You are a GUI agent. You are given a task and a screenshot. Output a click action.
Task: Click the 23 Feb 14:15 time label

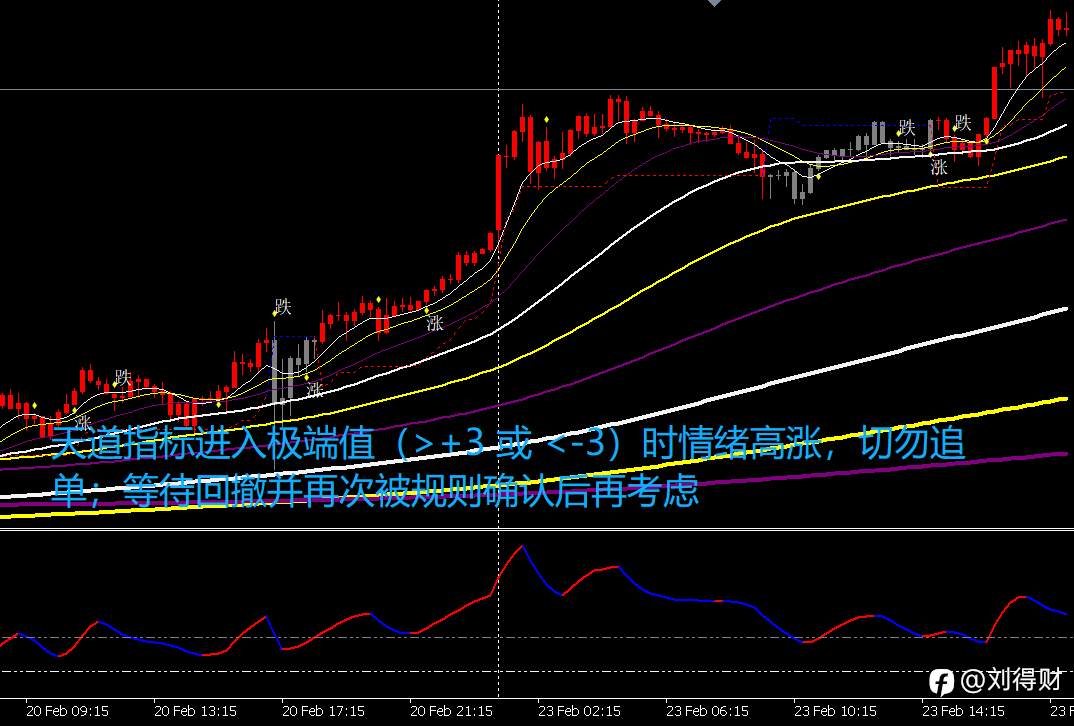pyautogui.click(x=964, y=711)
